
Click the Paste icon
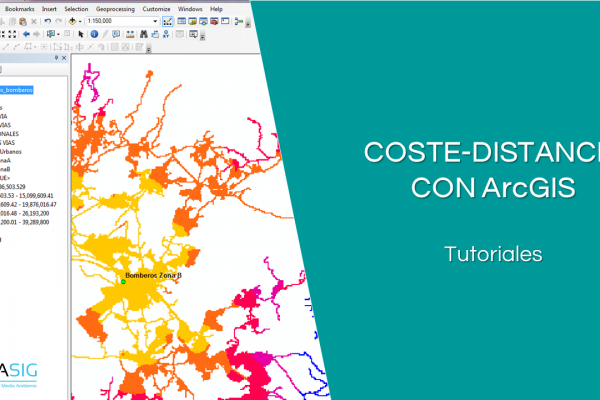[22, 21]
